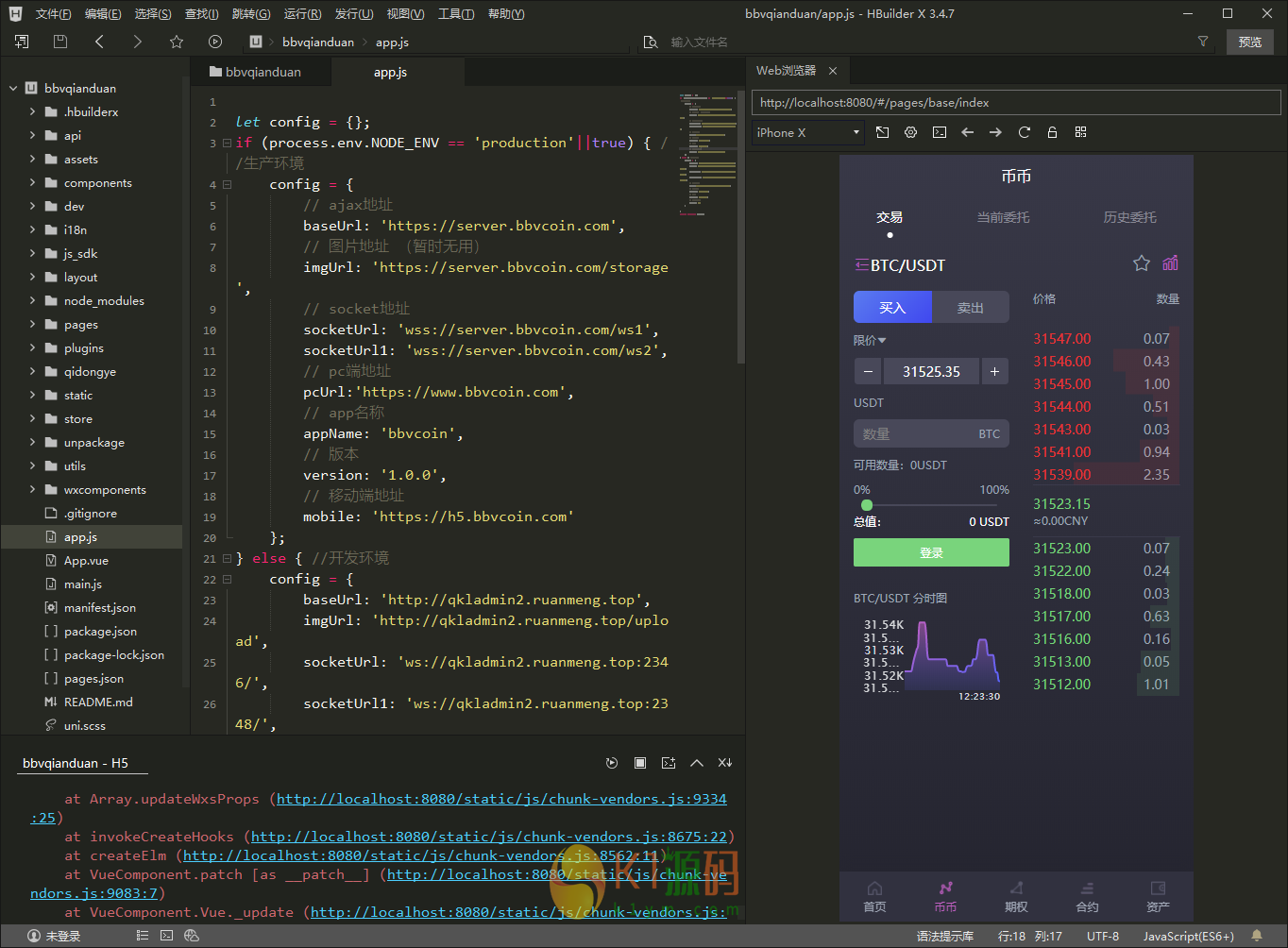Screen dimensions: 1288x948
Task: Stop the running H5 console process
Action: 640,763
